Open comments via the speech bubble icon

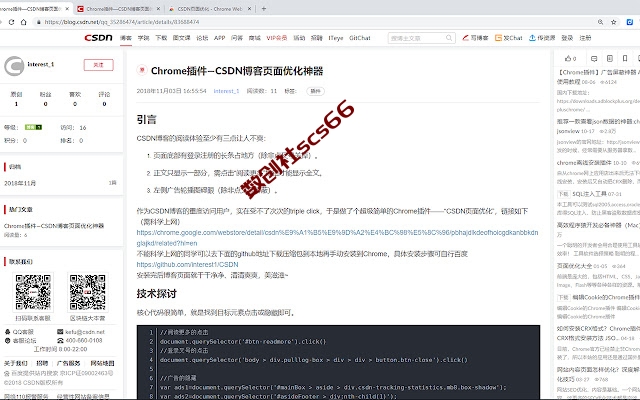coord(594,58)
